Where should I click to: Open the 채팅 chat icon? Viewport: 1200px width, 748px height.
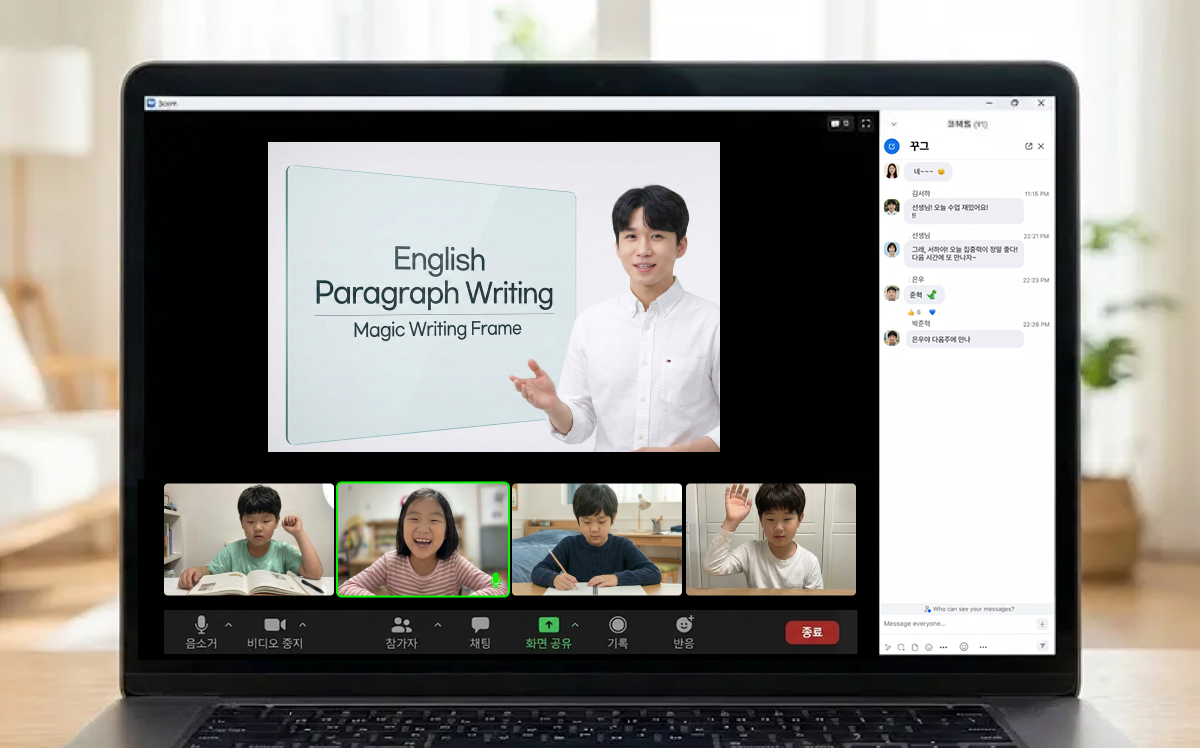(x=480, y=632)
